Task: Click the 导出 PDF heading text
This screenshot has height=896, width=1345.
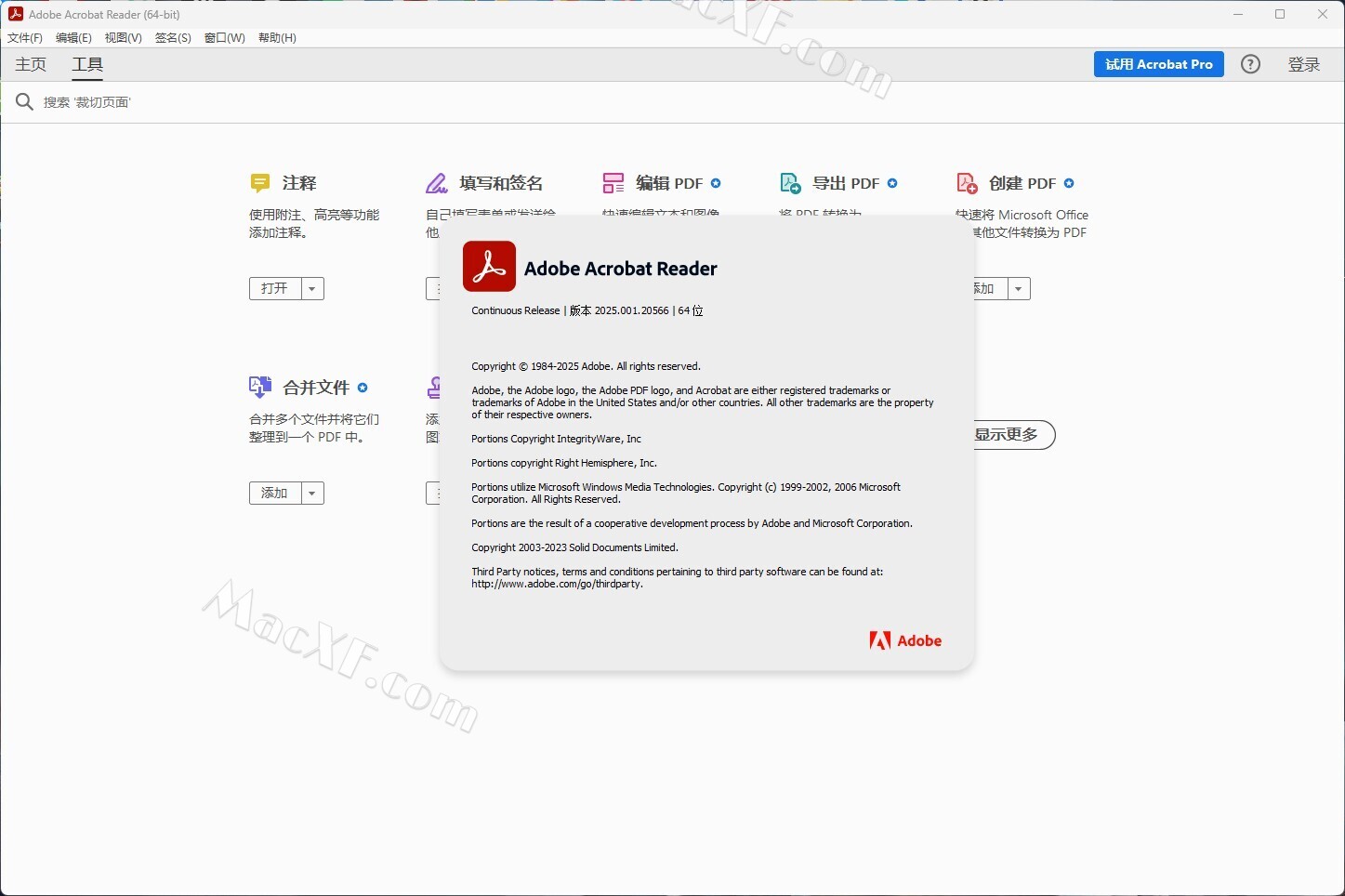Action: 846,183
